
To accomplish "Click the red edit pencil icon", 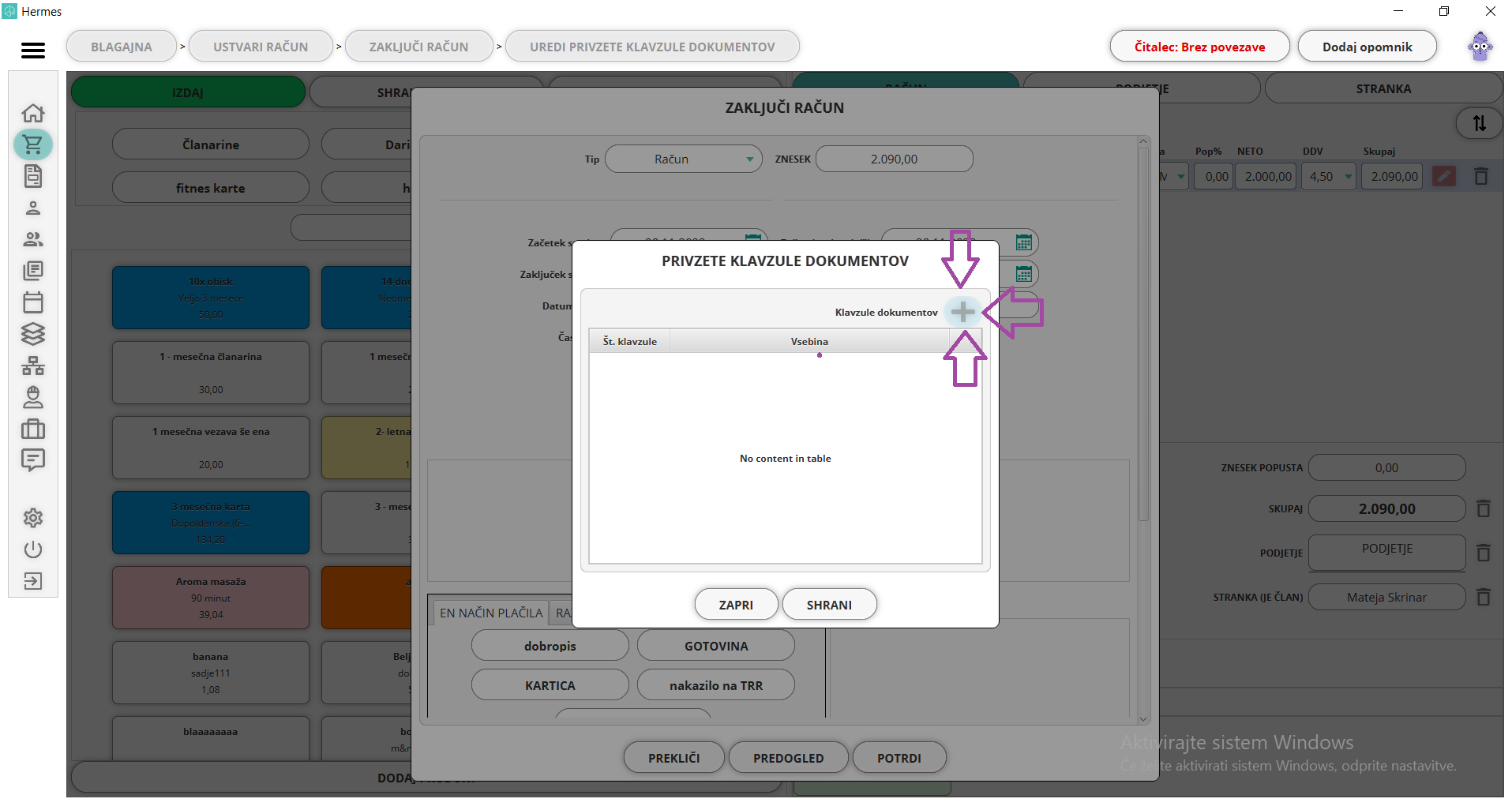I will (1444, 177).
